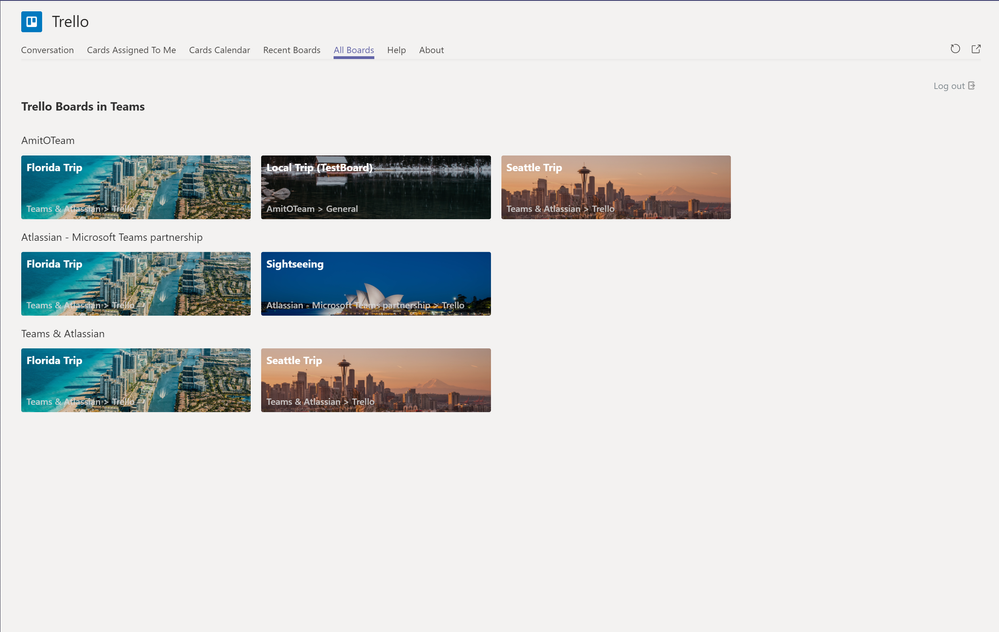This screenshot has height=632, width=999.
Task: Click the Trello app title text
Action: click(x=70, y=22)
